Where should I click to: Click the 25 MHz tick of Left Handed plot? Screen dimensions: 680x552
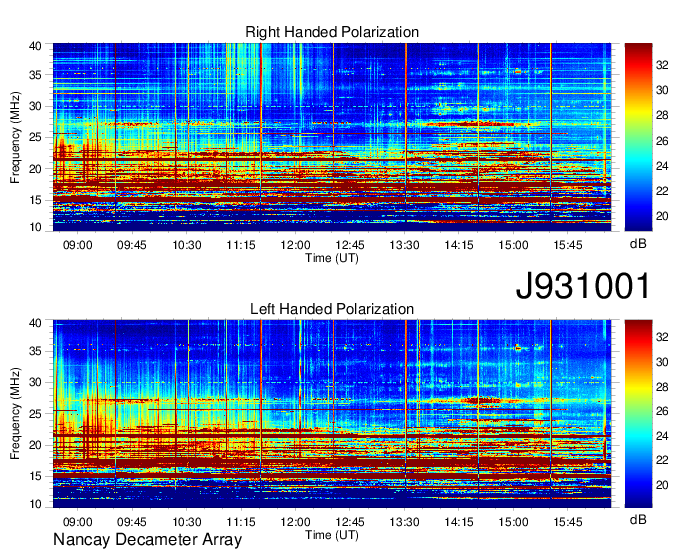click(x=35, y=414)
